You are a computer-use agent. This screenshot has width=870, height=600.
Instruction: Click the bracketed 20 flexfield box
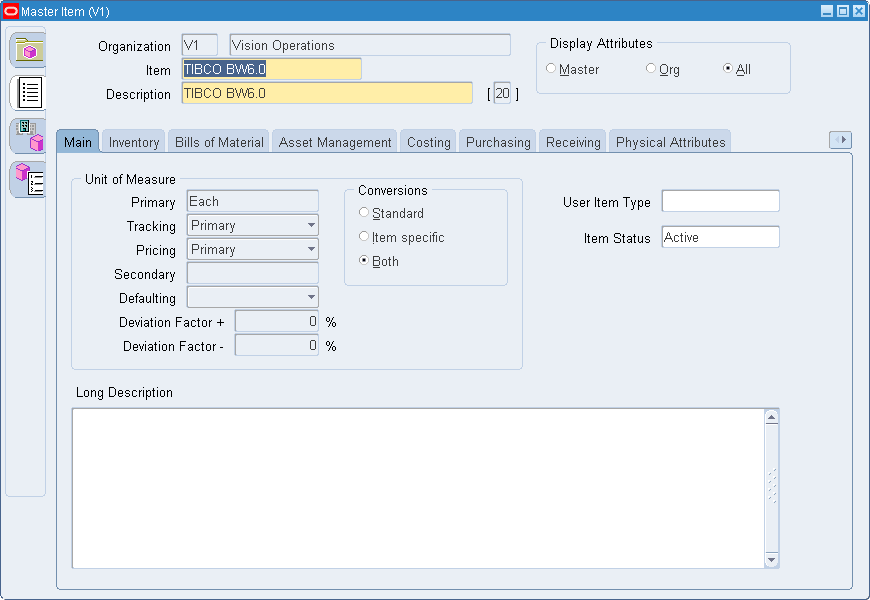click(502, 93)
